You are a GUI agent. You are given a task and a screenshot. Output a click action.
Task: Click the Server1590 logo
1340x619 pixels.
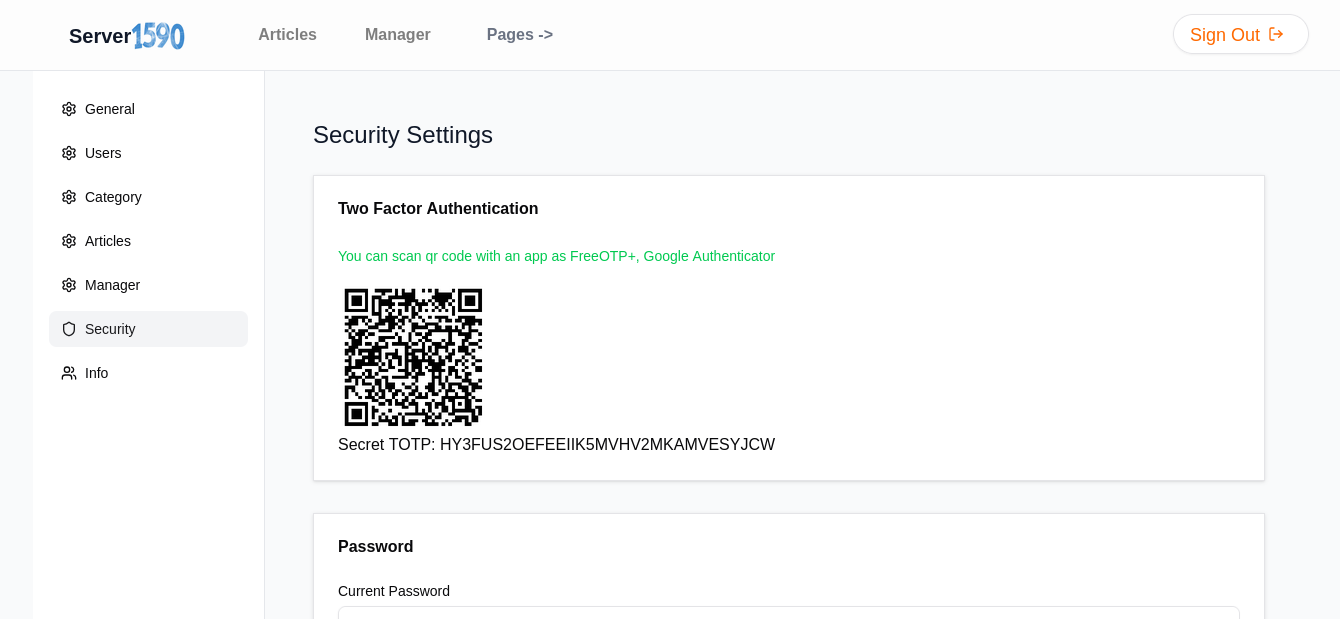point(126,36)
